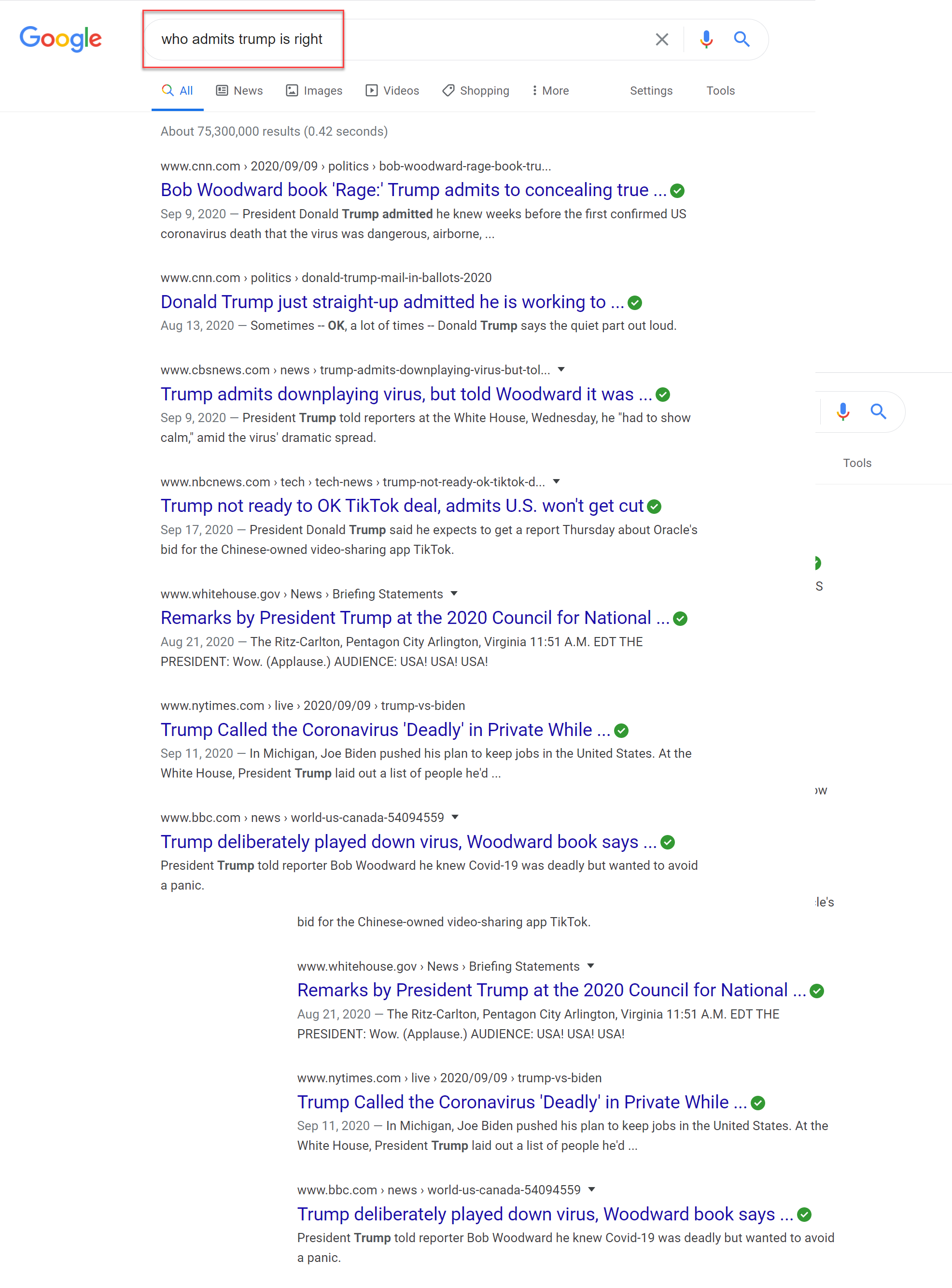Screen dimensions: 952x1288
Task: Click the Google logo
Action: click(60, 39)
